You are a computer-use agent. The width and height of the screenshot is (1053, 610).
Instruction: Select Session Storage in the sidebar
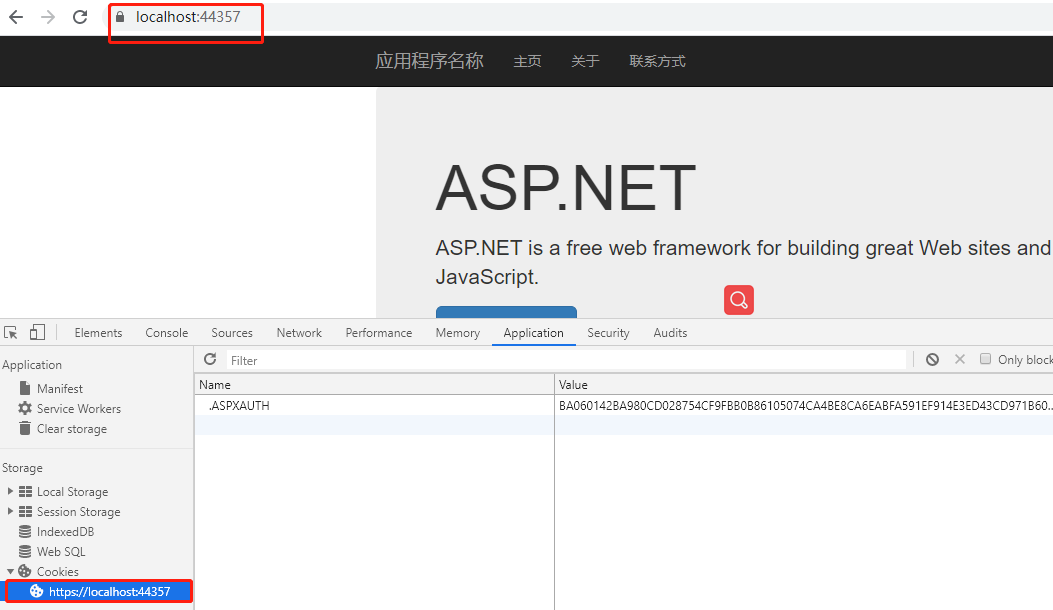[x=79, y=512]
